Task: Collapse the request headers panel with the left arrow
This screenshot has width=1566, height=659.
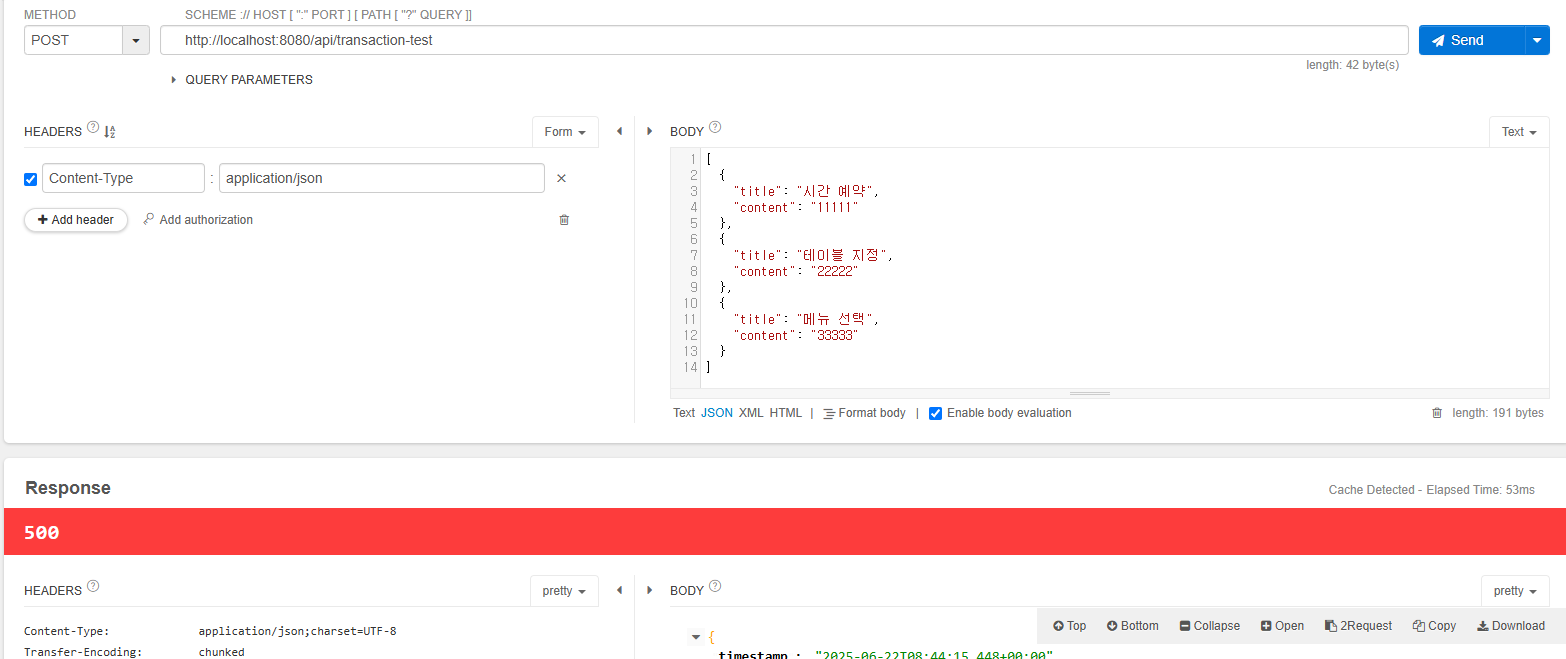Action: [619, 131]
